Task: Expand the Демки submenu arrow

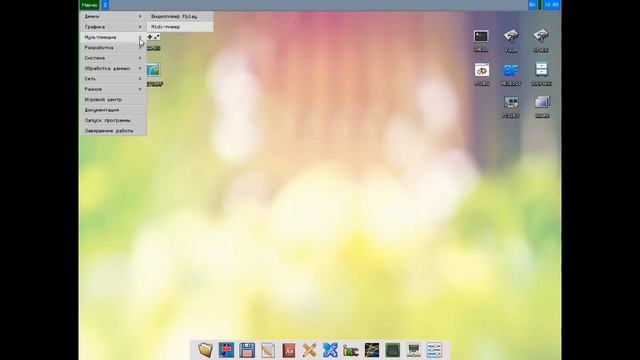Action: (140, 16)
